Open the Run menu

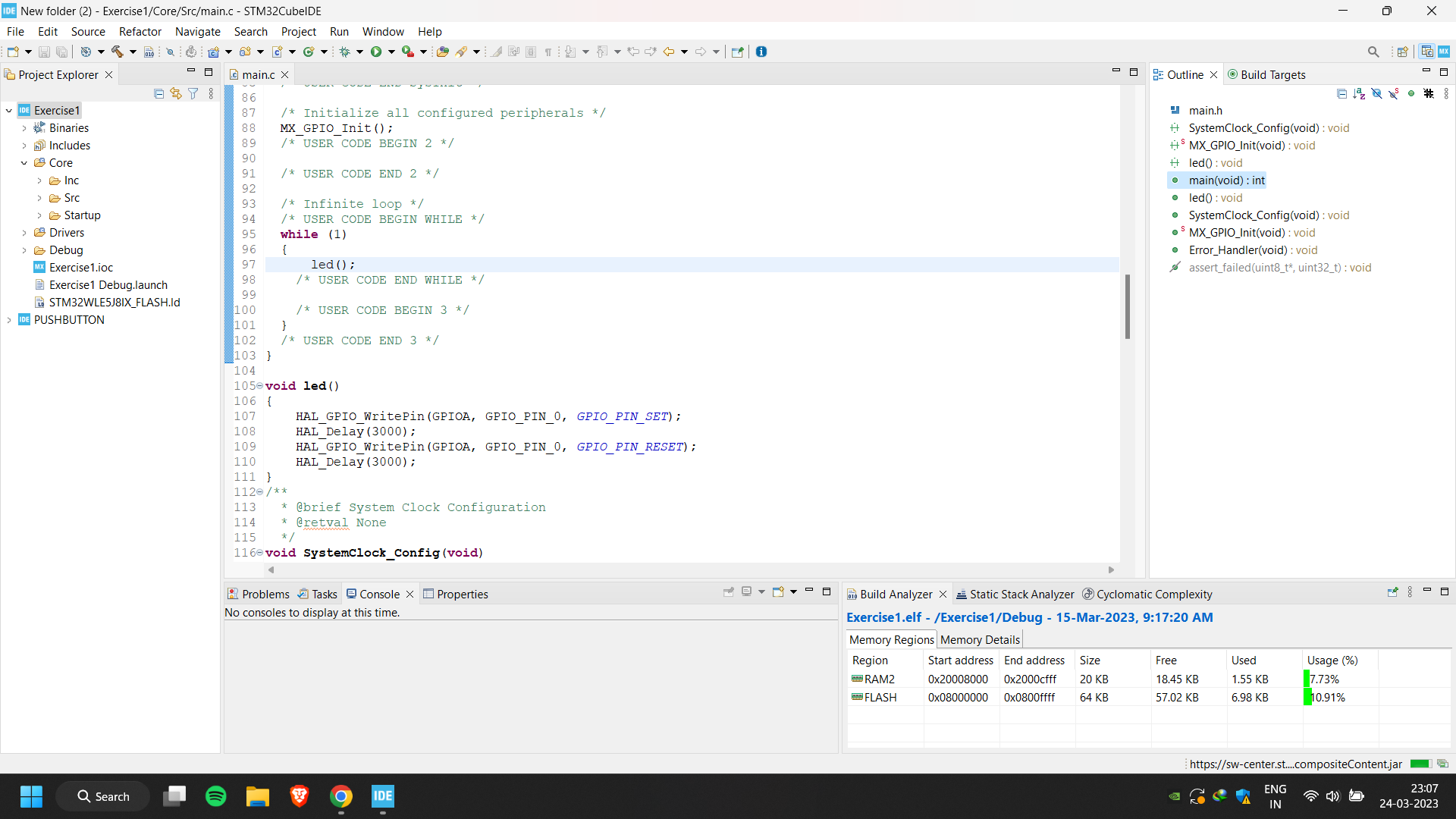(x=339, y=31)
